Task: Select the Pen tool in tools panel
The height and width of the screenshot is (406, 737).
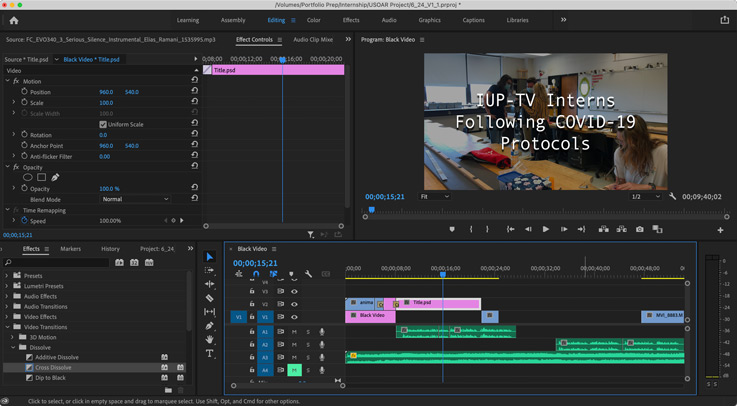Action: (210, 326)
